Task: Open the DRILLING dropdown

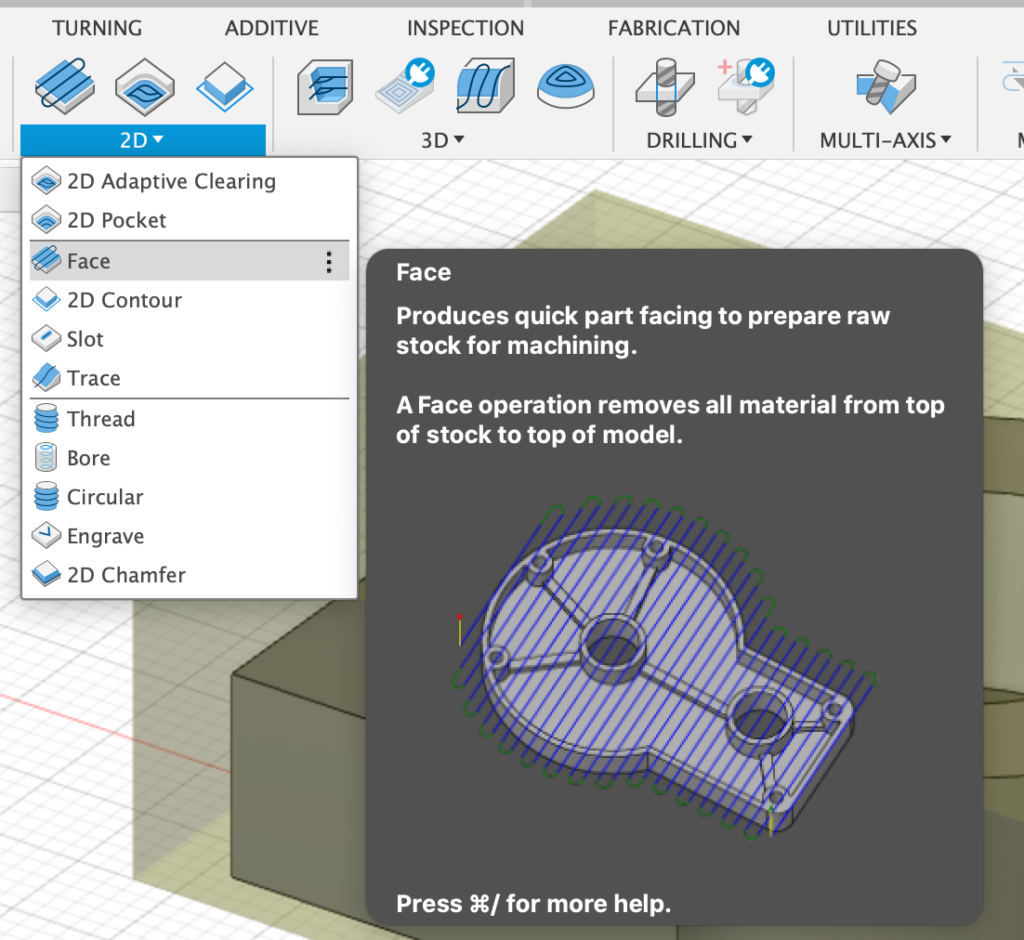Action: 699,141
